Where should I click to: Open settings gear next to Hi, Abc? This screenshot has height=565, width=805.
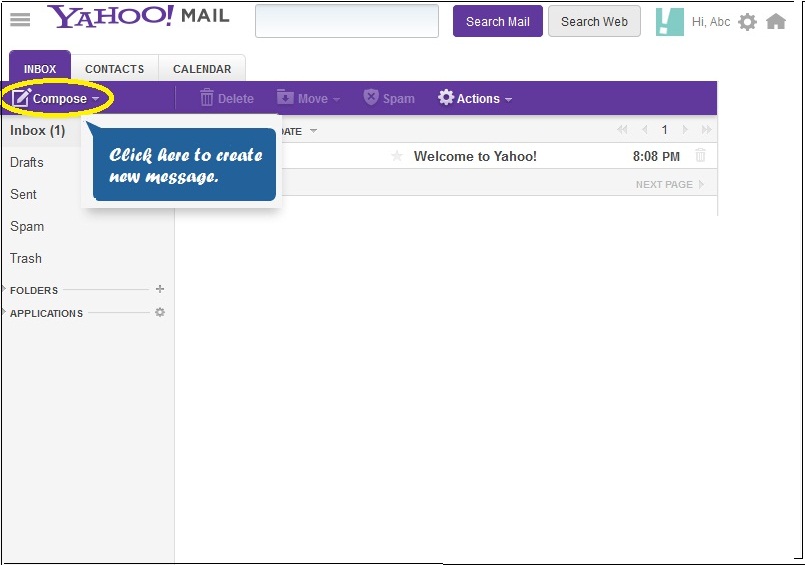click(747, 22)
